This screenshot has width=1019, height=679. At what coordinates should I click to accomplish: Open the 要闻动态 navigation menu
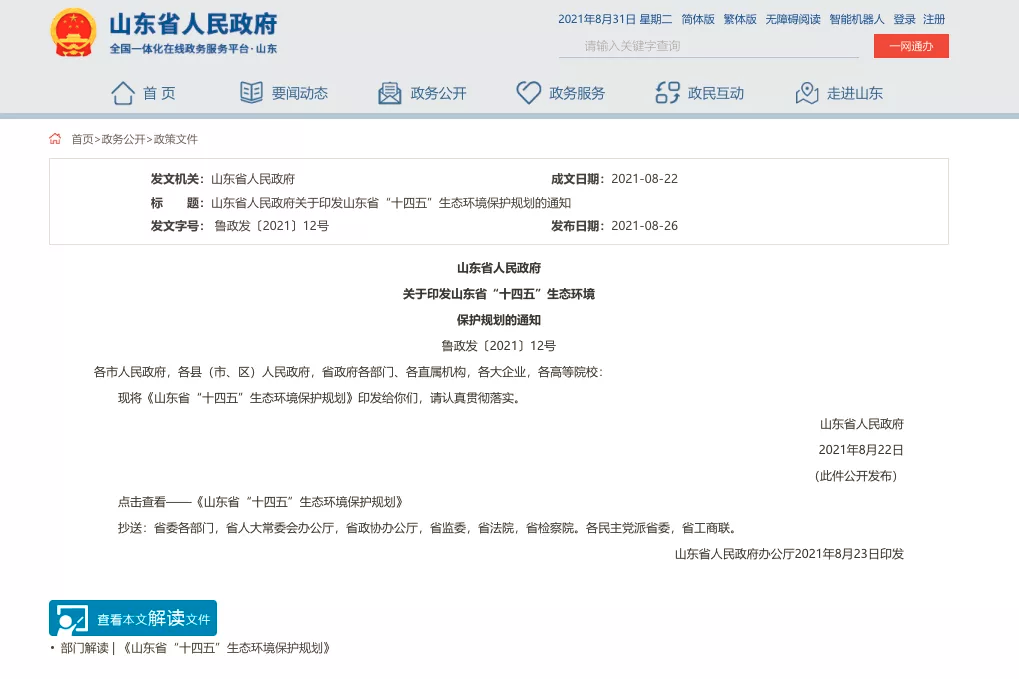point(300,94)
